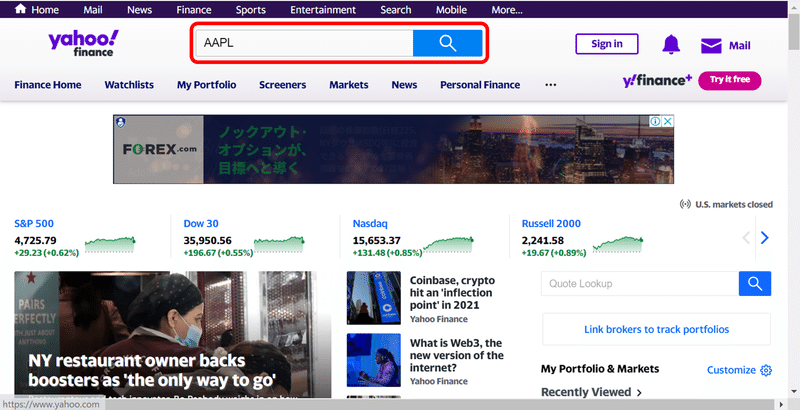Expand Recently Viewed chevron
The image size is (800, 410).
tap(639, 393)
